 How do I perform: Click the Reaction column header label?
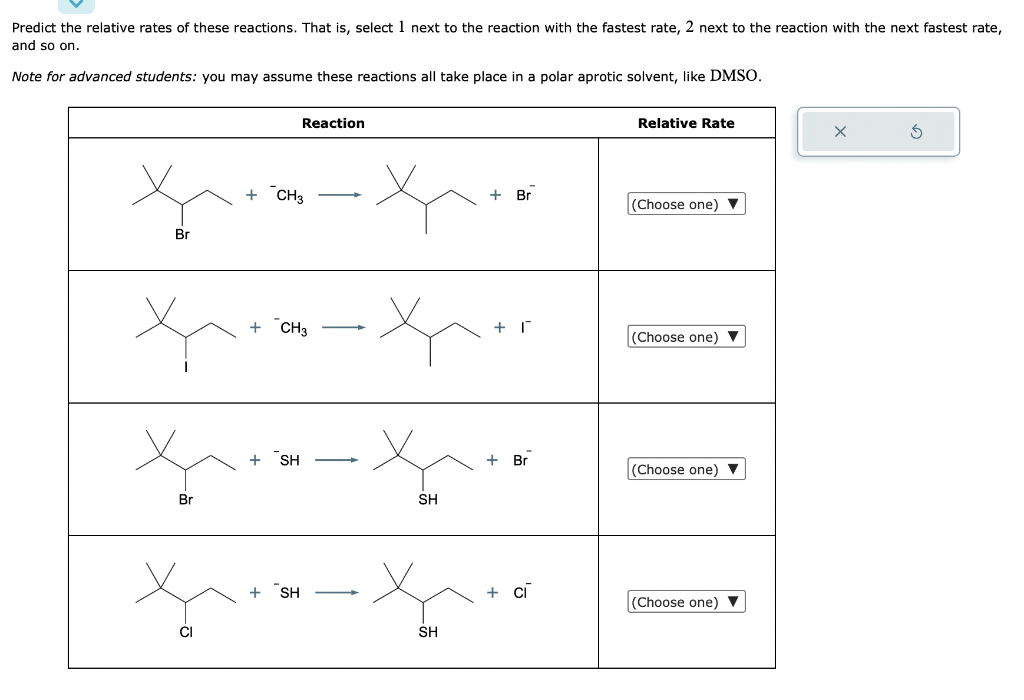point(333,123)
